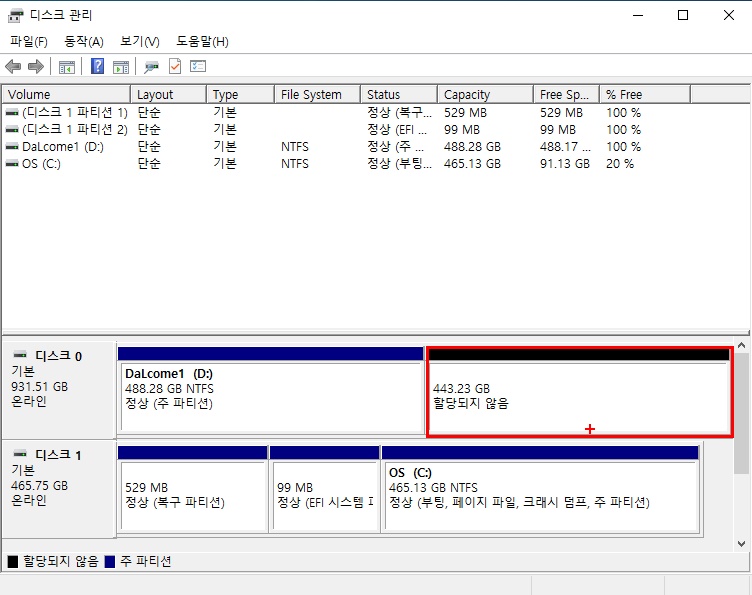This screenshot has height=595, width=752.
Task: Click drive icon beside DaLcome1 (D:) row
Action: [12, 147]
